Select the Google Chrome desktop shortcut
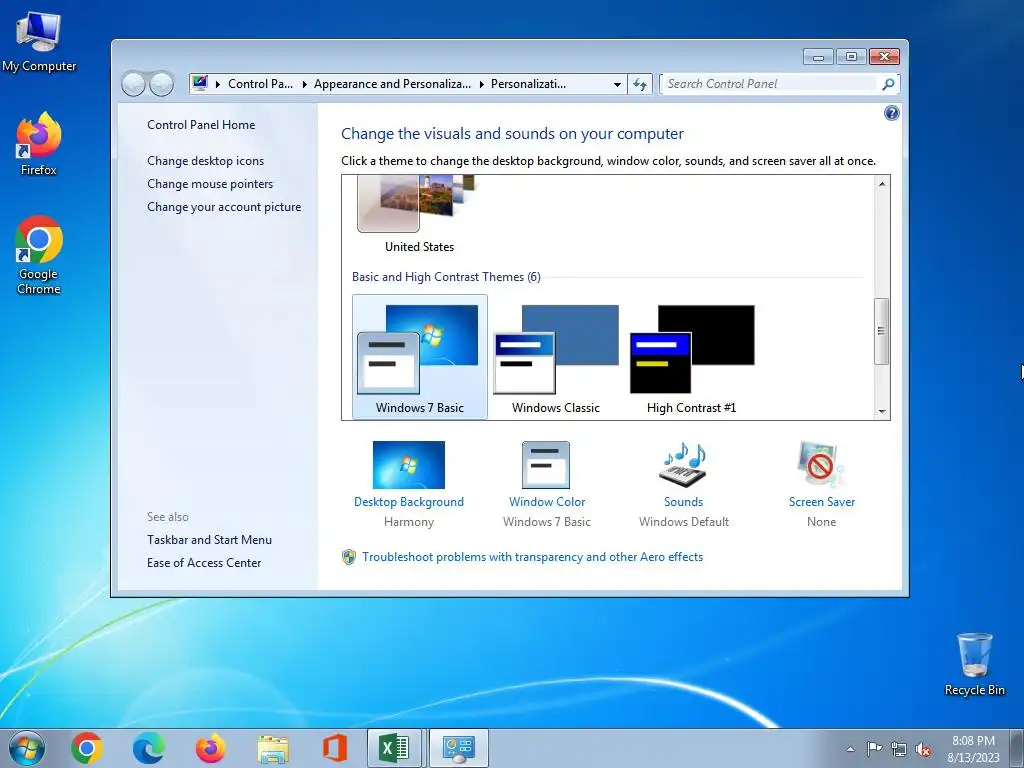 tap(39, 255)
